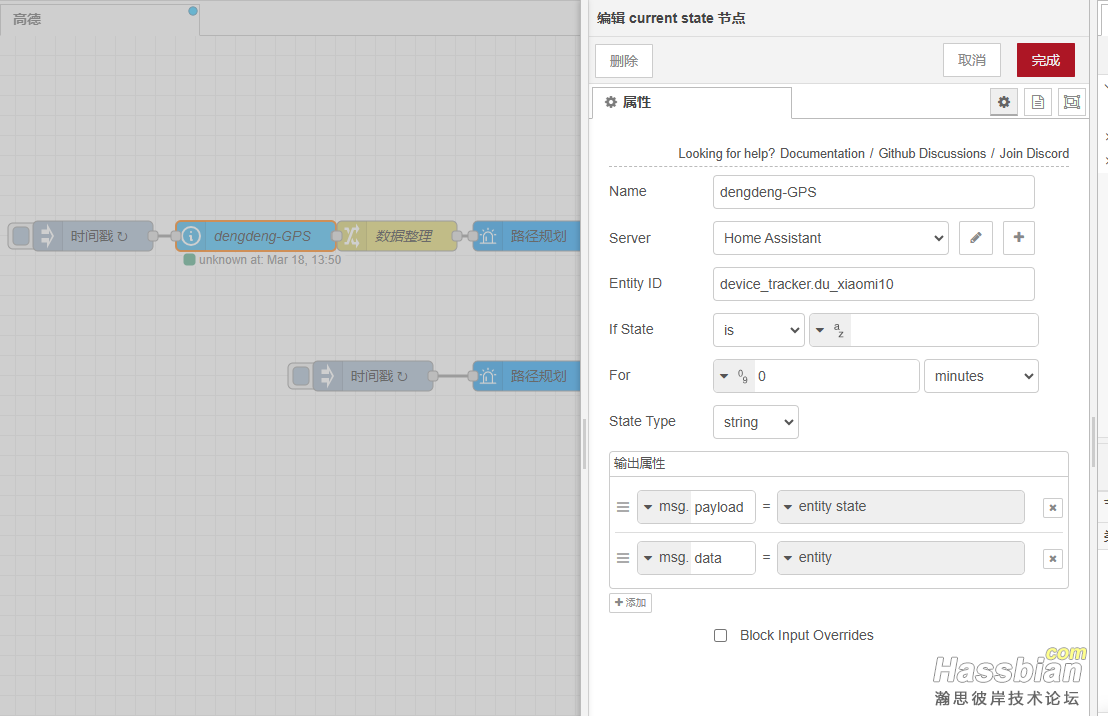Open the For value number type selector
1108x716 pixels.
point(733,376)
